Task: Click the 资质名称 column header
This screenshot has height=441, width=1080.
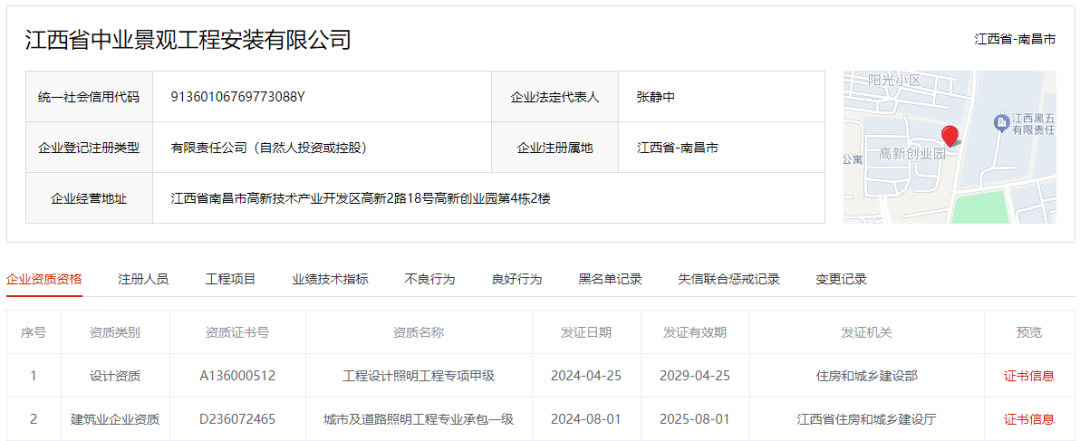Action: (x=419, y=332)
